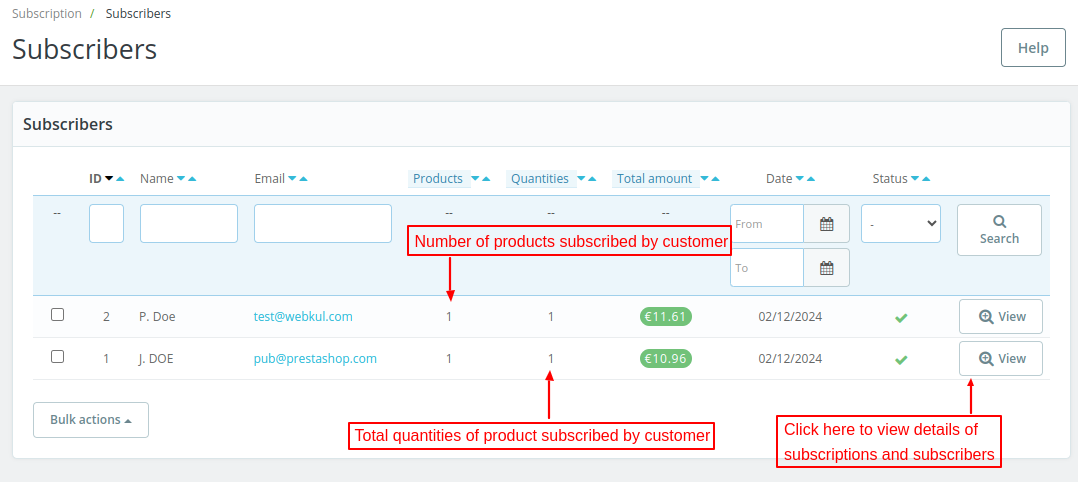Toggle enabled status checkmark for P. Doe
Image resolution: width=1078 pixels, height=482 pixels.
(901, 318)
